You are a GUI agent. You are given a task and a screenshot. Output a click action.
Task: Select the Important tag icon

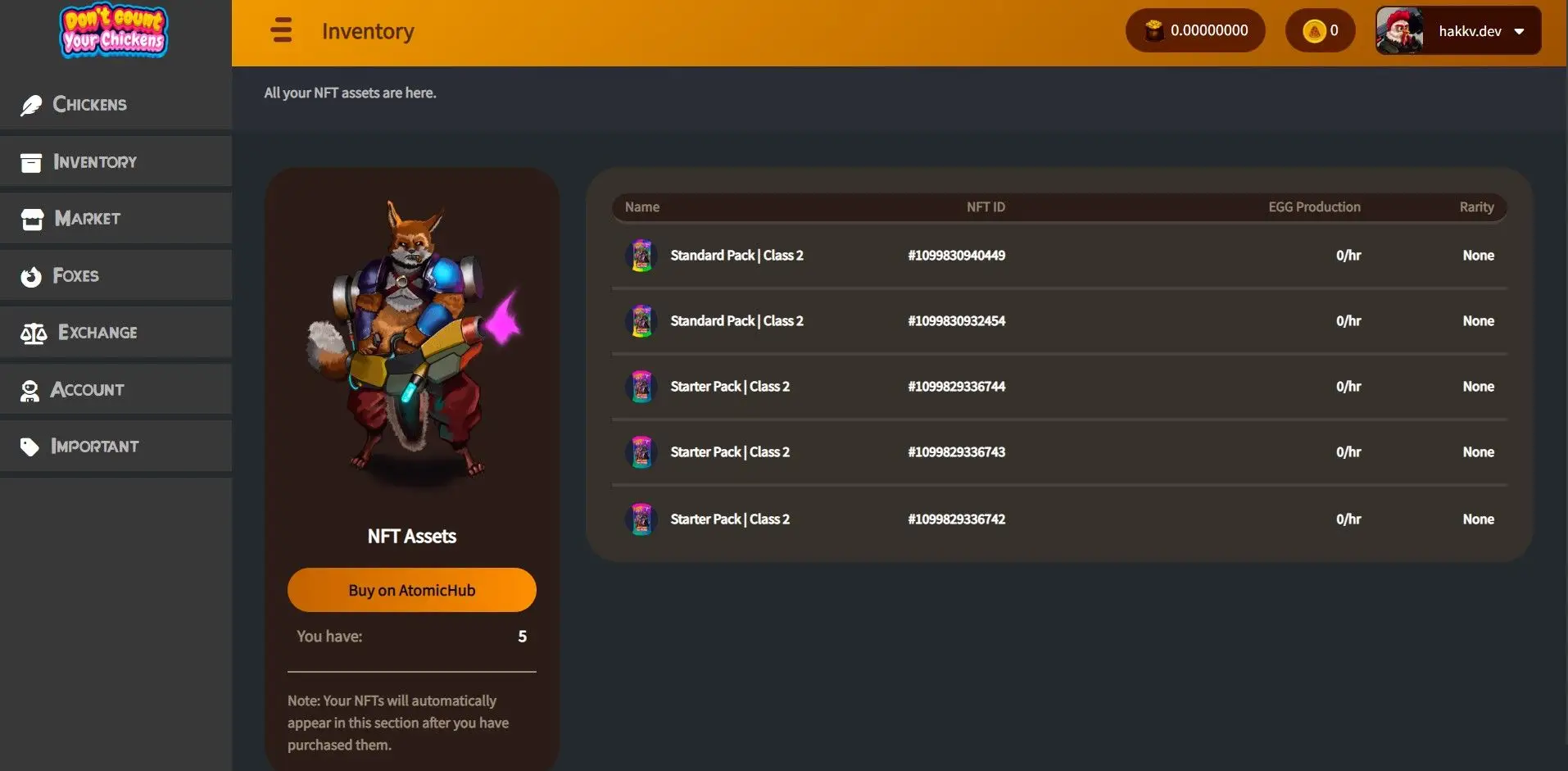[x=30, y=447]
